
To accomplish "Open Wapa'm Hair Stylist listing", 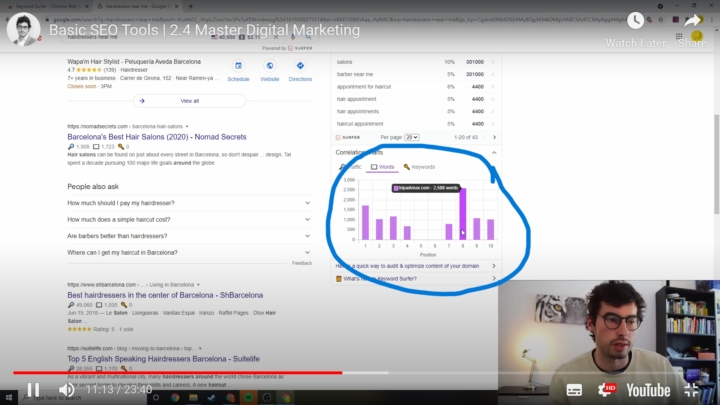I will (134, 62).
